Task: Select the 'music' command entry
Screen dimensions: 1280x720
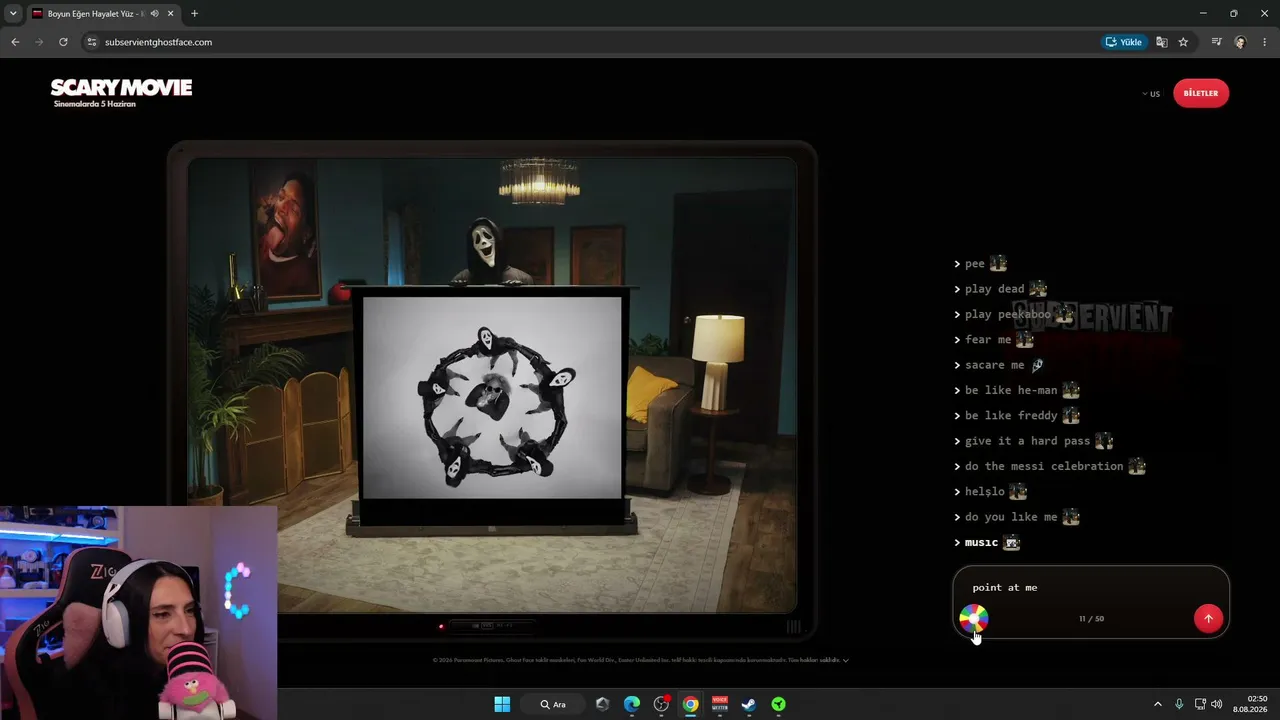Action: 987,542
